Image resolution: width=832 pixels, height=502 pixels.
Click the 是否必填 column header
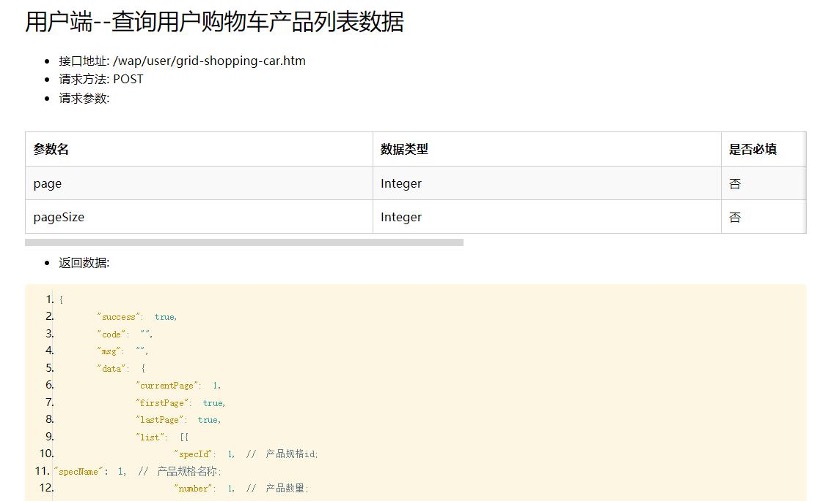(754, 149)
